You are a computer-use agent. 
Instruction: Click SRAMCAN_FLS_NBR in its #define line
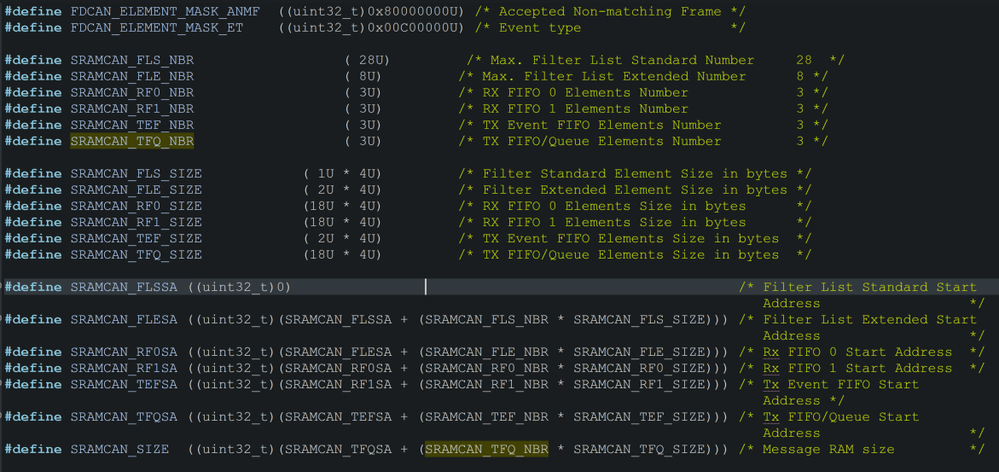132,60
